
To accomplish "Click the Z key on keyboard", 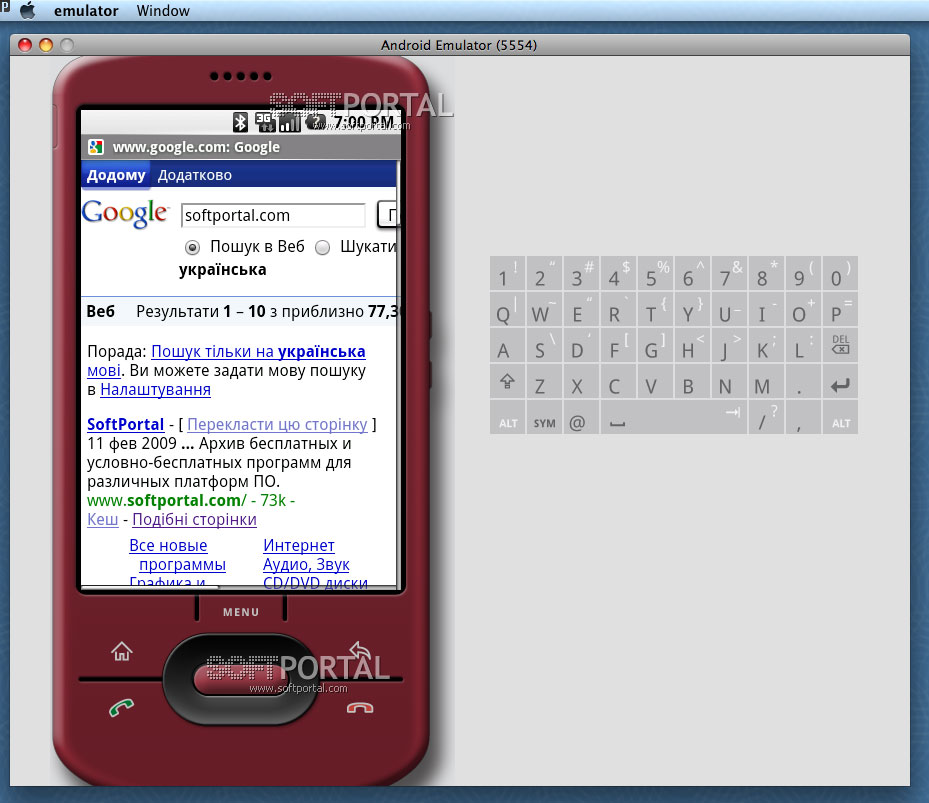I will click(x=544, y=381).
